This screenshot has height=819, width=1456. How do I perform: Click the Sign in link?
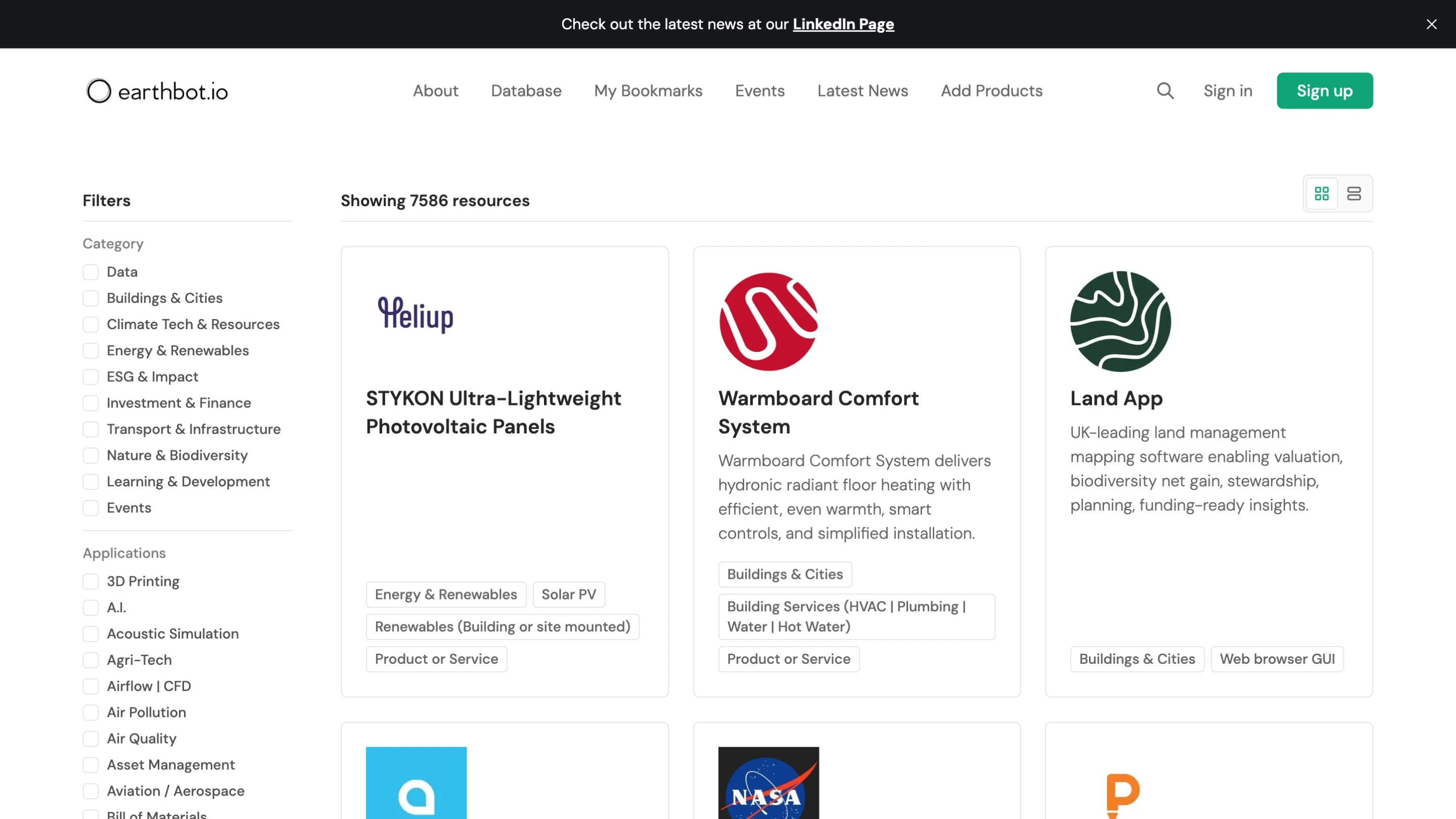click(1227, 91)
